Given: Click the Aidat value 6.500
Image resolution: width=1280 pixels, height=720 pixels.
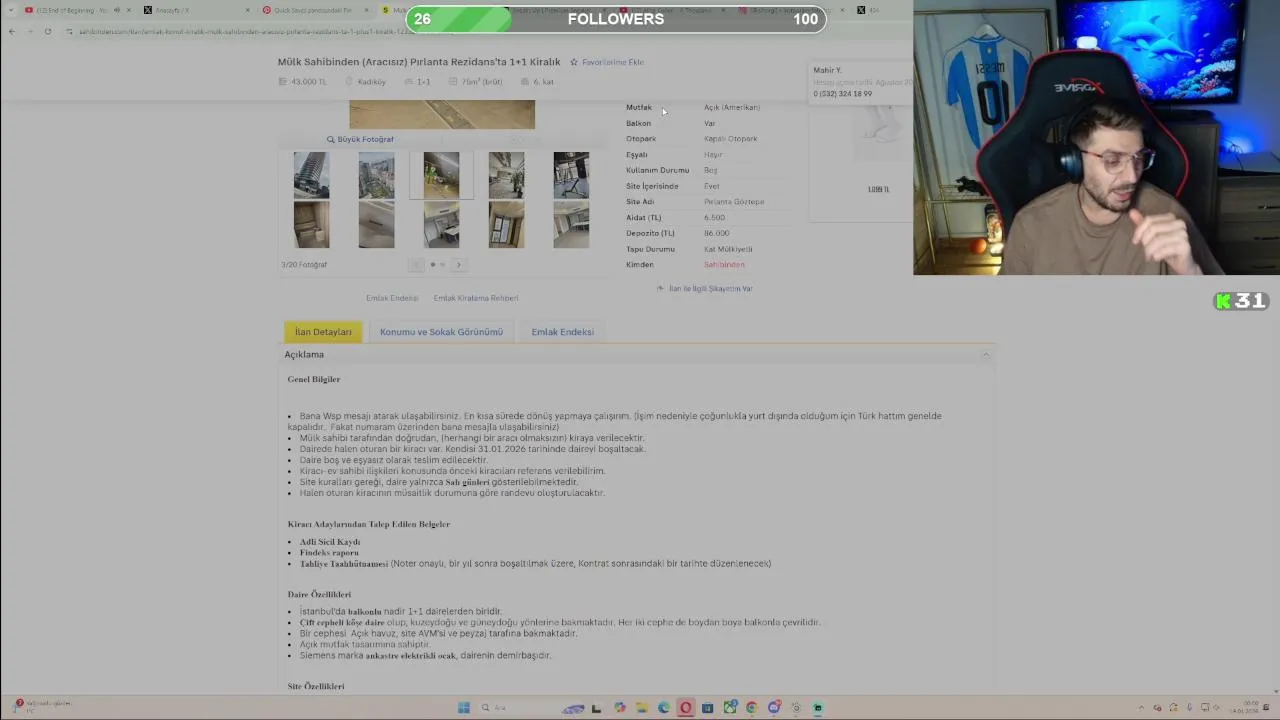Looking at the screenshot, I should pos(714,217).
